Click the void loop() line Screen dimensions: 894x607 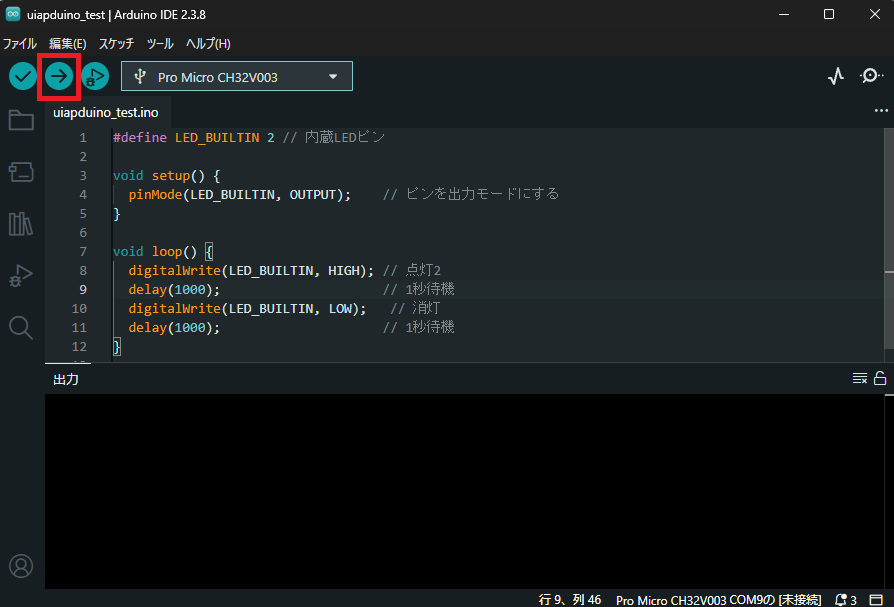[162, 251]
